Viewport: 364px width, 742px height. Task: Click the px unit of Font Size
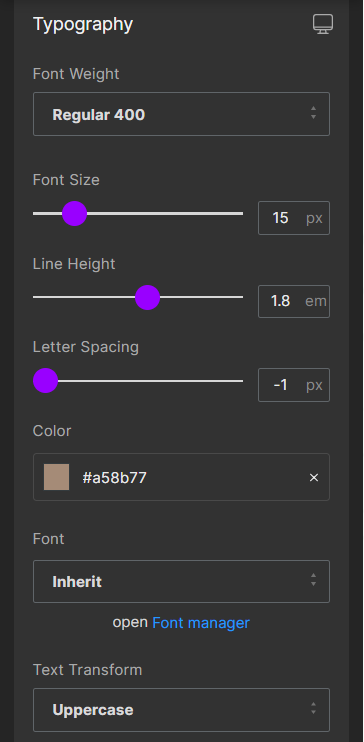pos(314,218)
